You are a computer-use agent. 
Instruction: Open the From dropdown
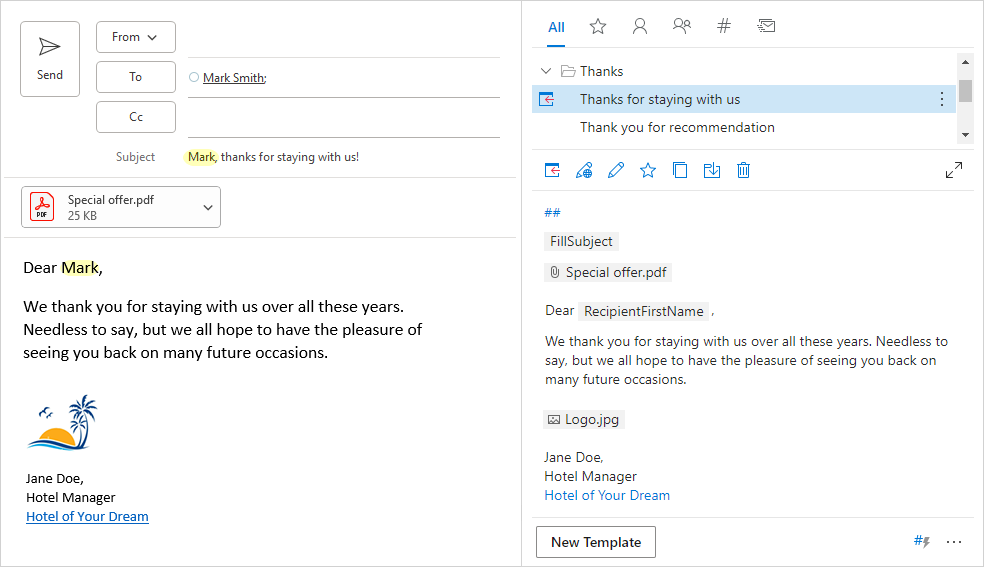[x=136, y=37]
